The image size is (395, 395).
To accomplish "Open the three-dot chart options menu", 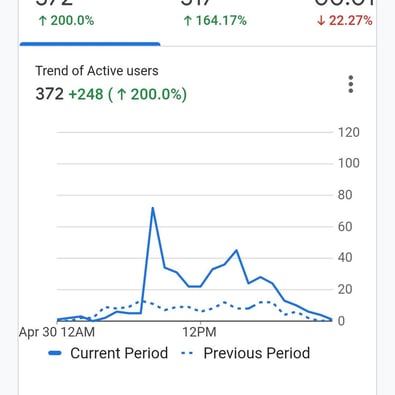I will pyautogui.click(x=350, y=84).
